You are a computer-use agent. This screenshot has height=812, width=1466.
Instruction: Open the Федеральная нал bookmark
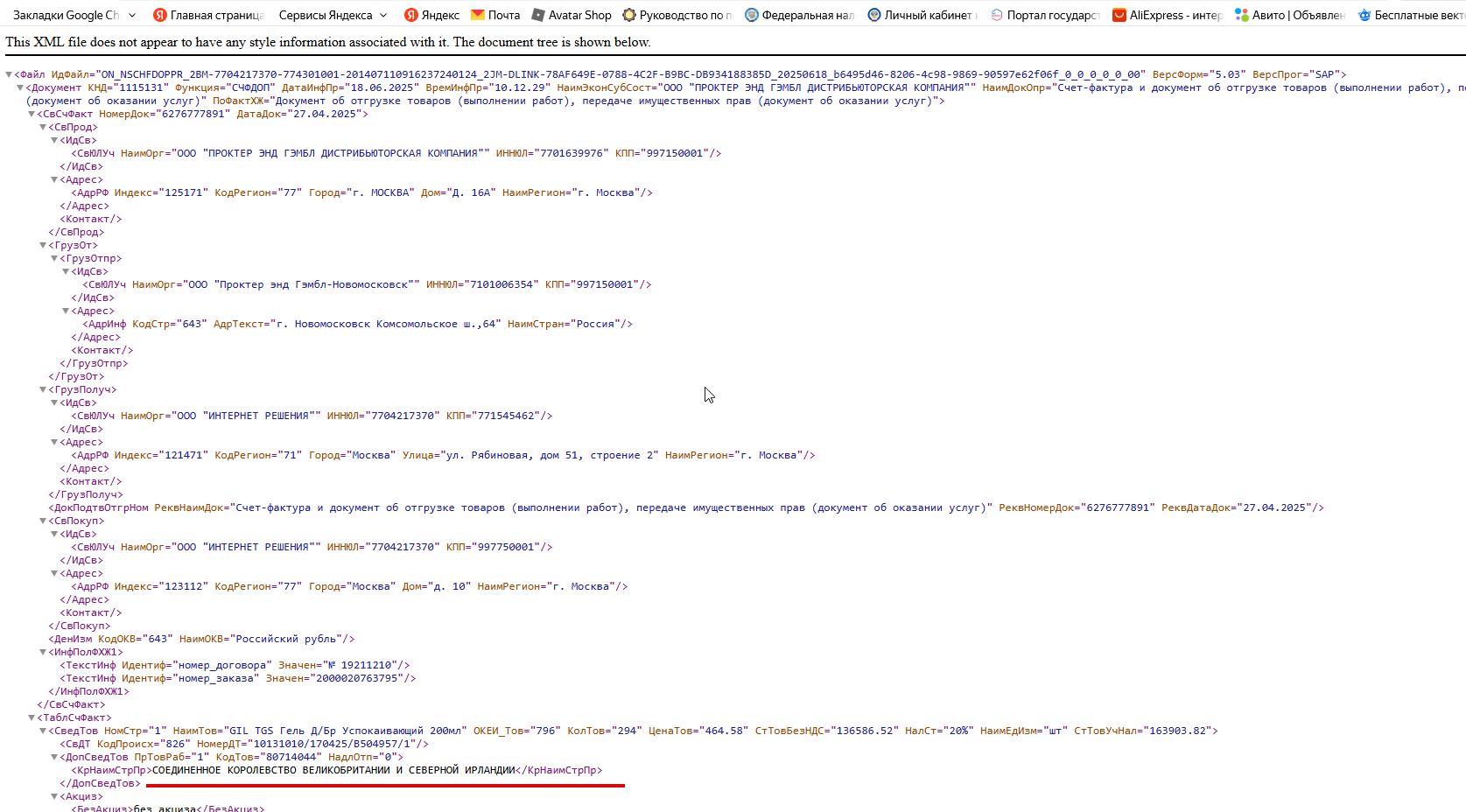pyautogui.click(x=799, y=15)
